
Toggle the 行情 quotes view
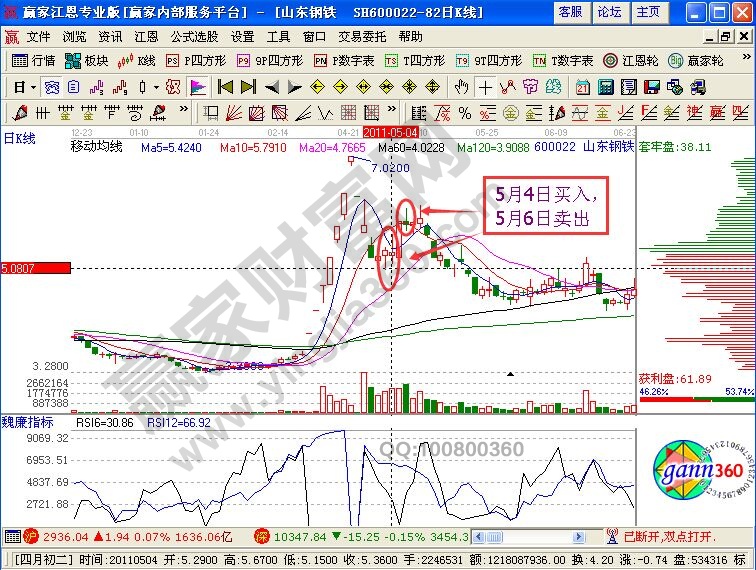(34, 60)
